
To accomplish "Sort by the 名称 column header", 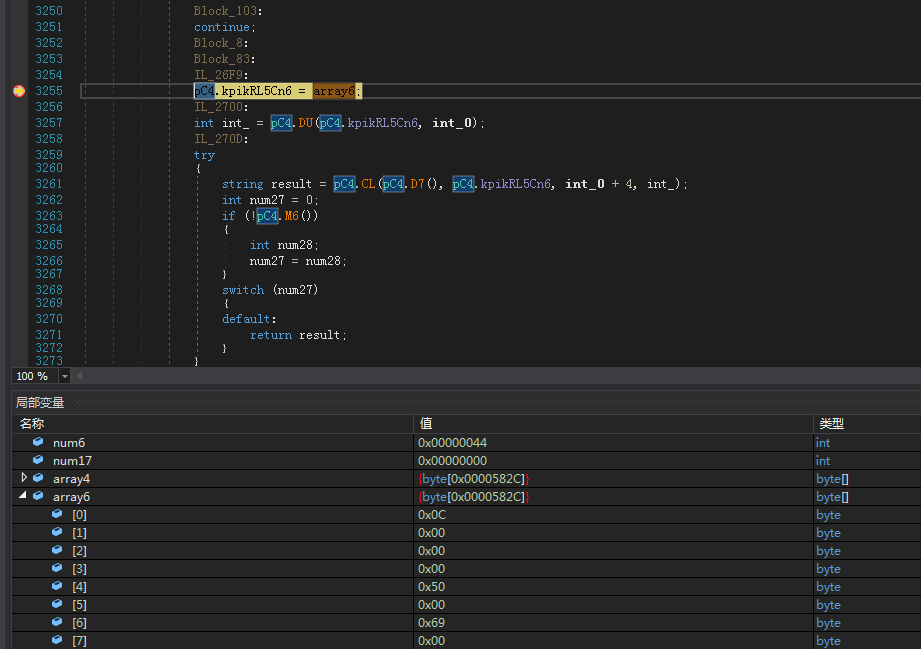I will click(x=213, y=424).
